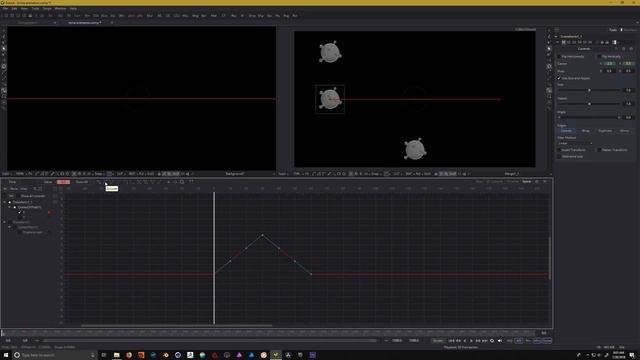Image resolution: width=640 pixels, height=360 pixels.
Task: Set Edges mode to Wrap
Action: tap(585, 131)
